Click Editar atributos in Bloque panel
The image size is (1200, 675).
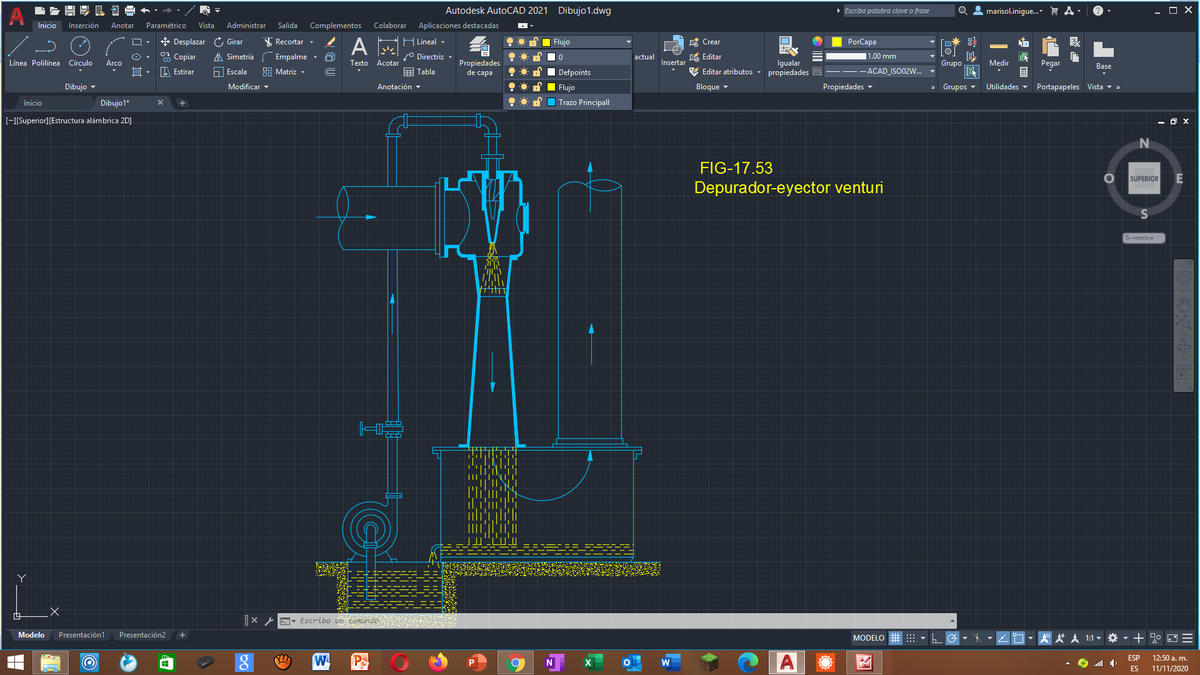(727, 72)
